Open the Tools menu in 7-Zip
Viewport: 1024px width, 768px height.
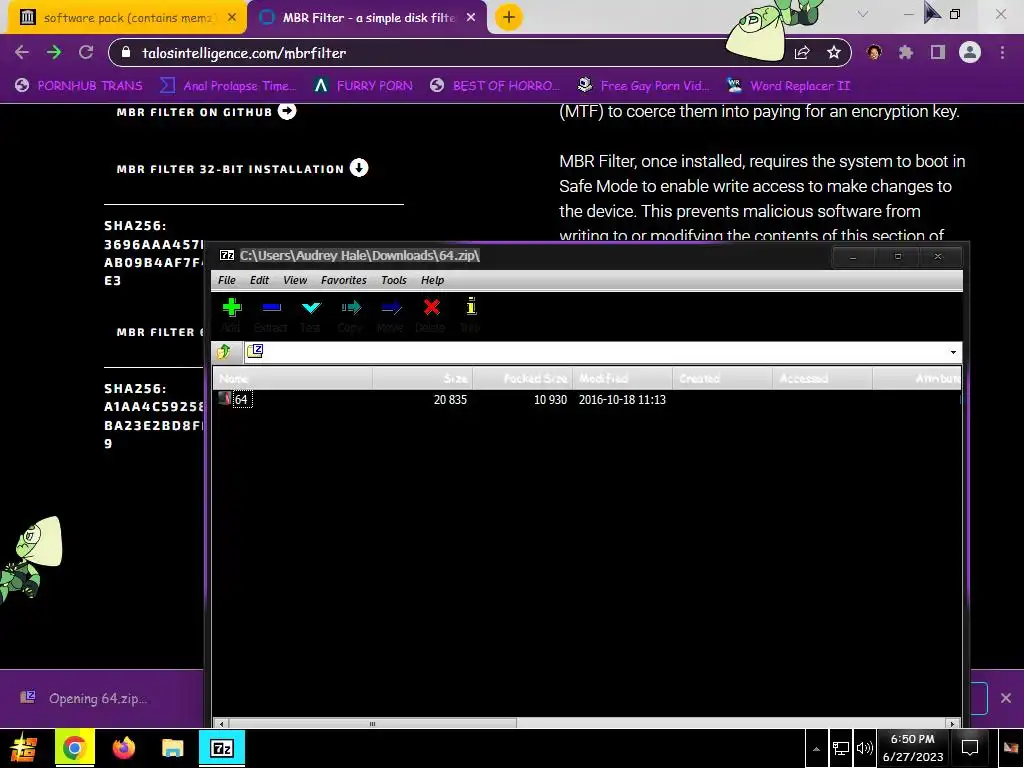point(394,280)
